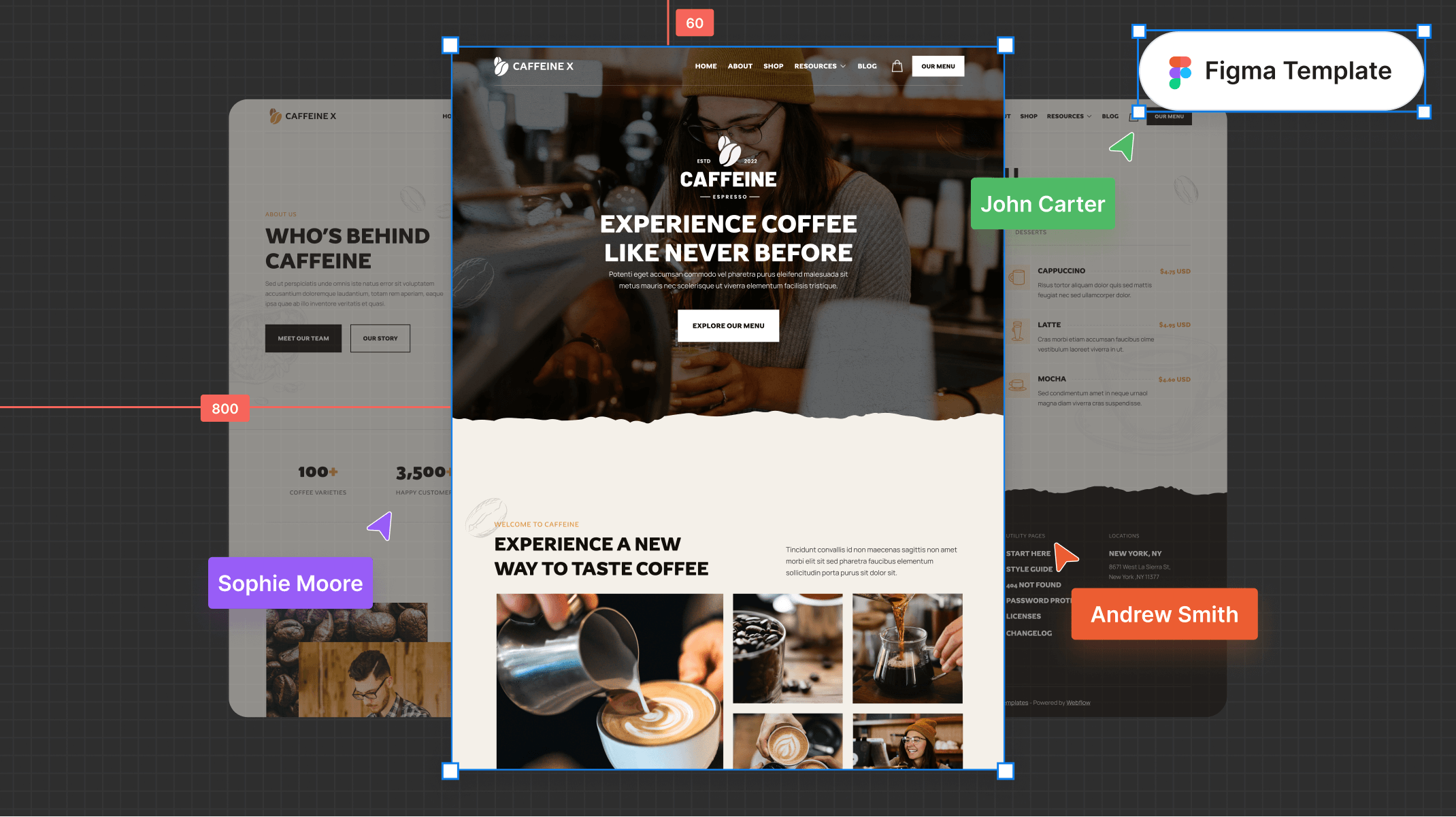The image size is (1456, 817).
Task: Toggle the 60px spacing indicator at top
Action: (x=694, y=22)
